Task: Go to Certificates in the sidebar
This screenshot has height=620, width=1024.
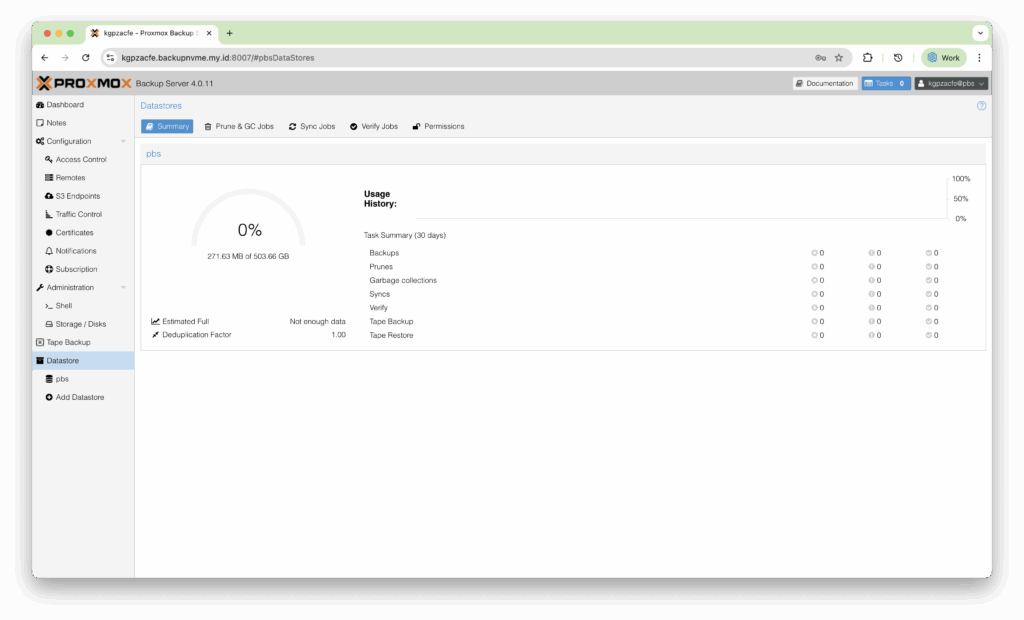Action: [74, 233]
